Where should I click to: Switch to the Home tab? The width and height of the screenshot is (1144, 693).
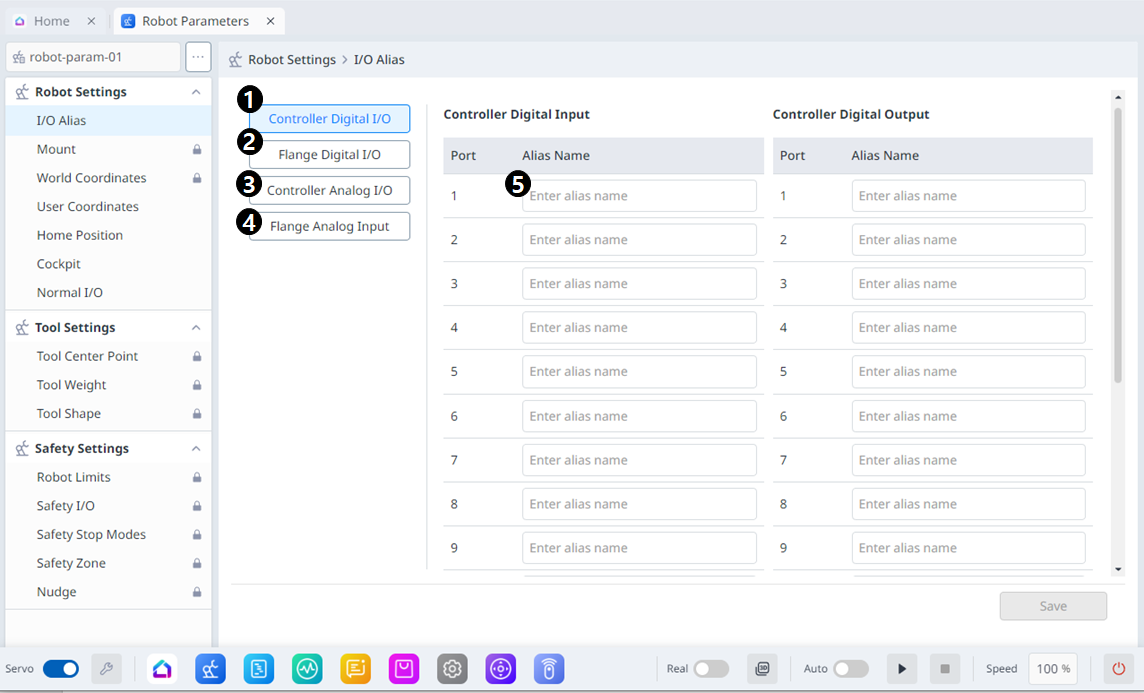pyautogui.click(x=52, y=21)
